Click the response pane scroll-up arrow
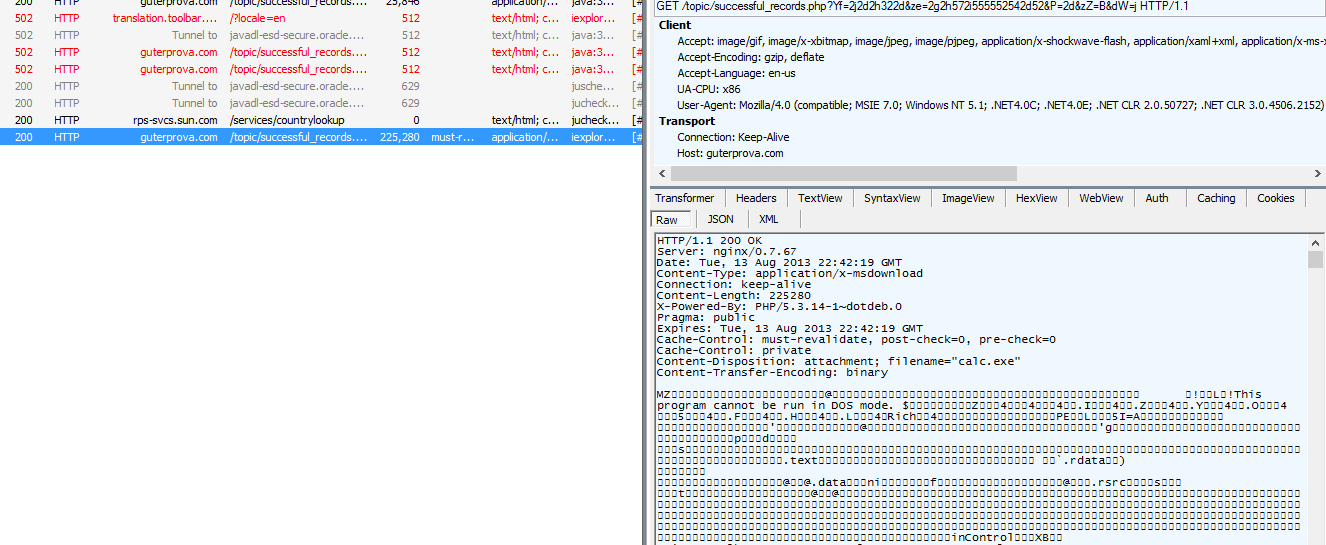Viewport: 1326px width, 545px height. (1315, 241)
